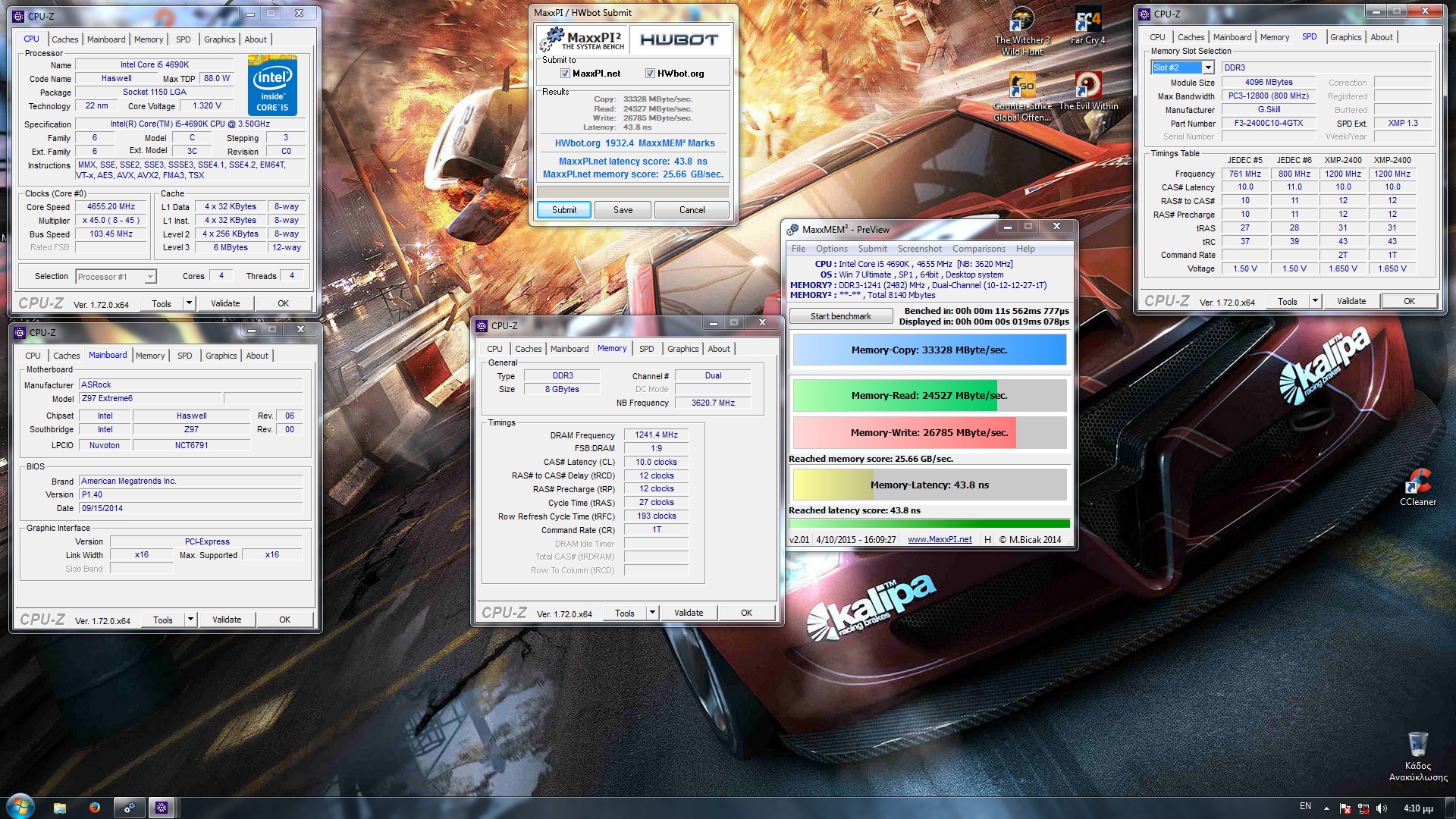This screenshot has width=1456, height=819.
Task: Click Validate in the SPD CPU-Z window
Action: (1351, 301)
